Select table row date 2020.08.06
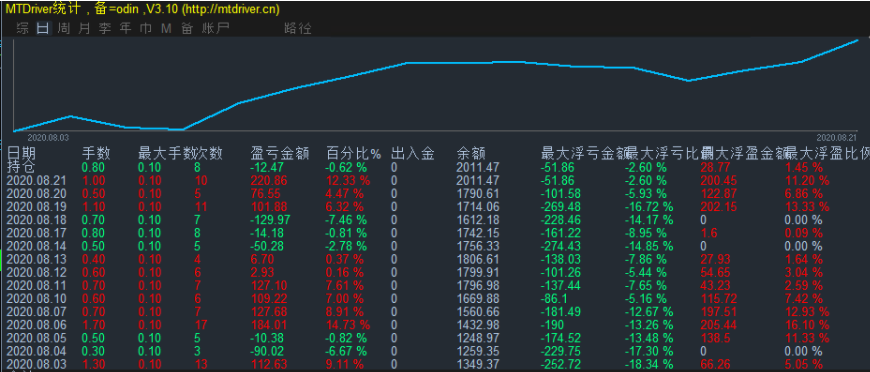Screen dimensions: 870x372 pyautogui.click(x=36, y=325)
